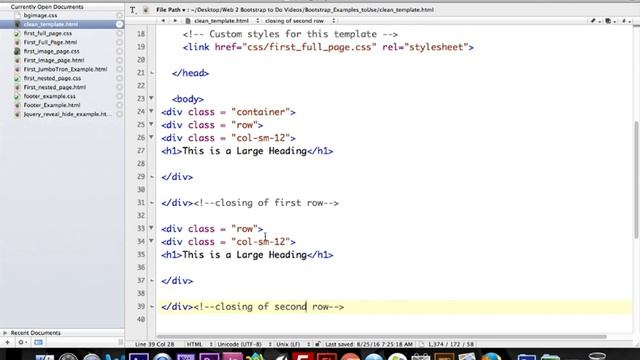This screenshot has height=360, width=640.
Task: Open the HTML language dropdown in status bar
Action: pos(200,344)
